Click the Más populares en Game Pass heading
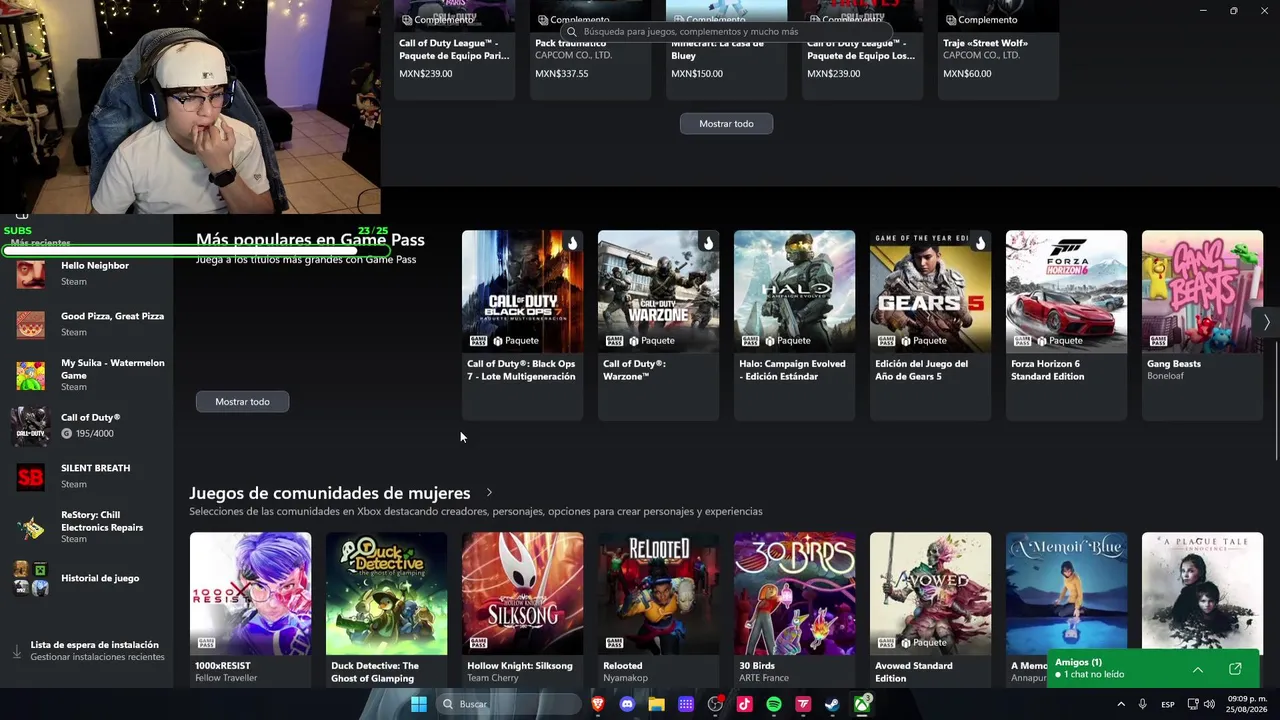This screenshot has width=1280, height=720. pyautogui.click(x=310, y=240)
